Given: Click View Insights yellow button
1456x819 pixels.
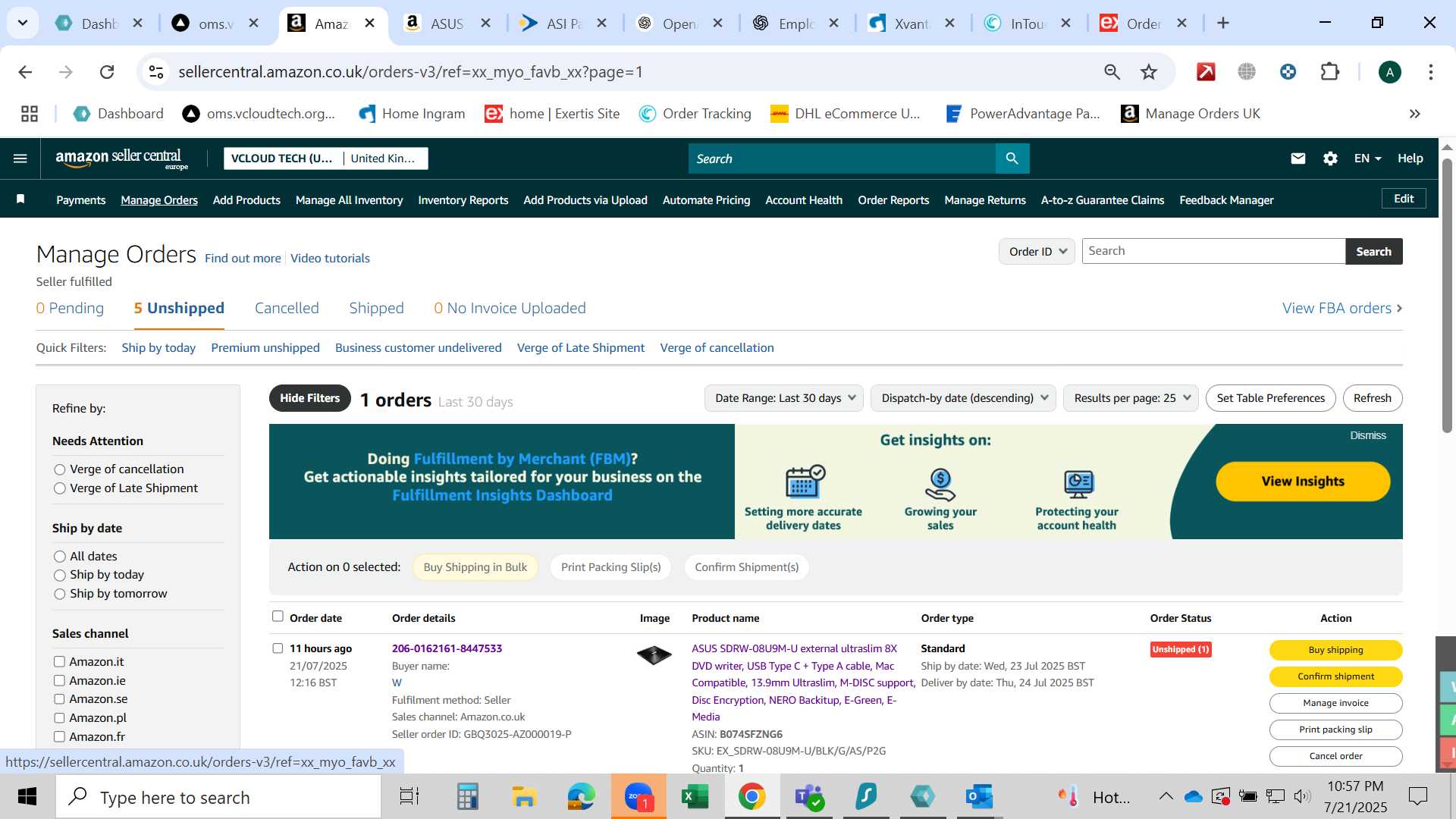Looking at the screenshot, I should pyautogui.click(x=1303, y=482).
